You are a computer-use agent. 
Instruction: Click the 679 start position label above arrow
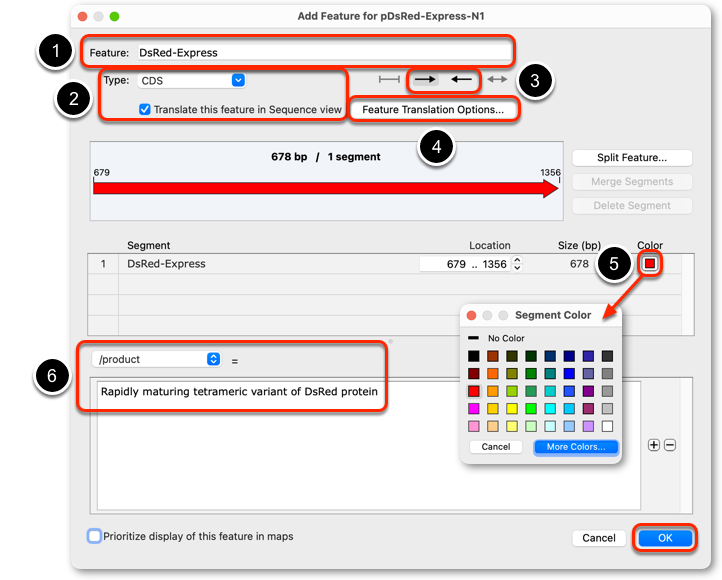point(101,173)
